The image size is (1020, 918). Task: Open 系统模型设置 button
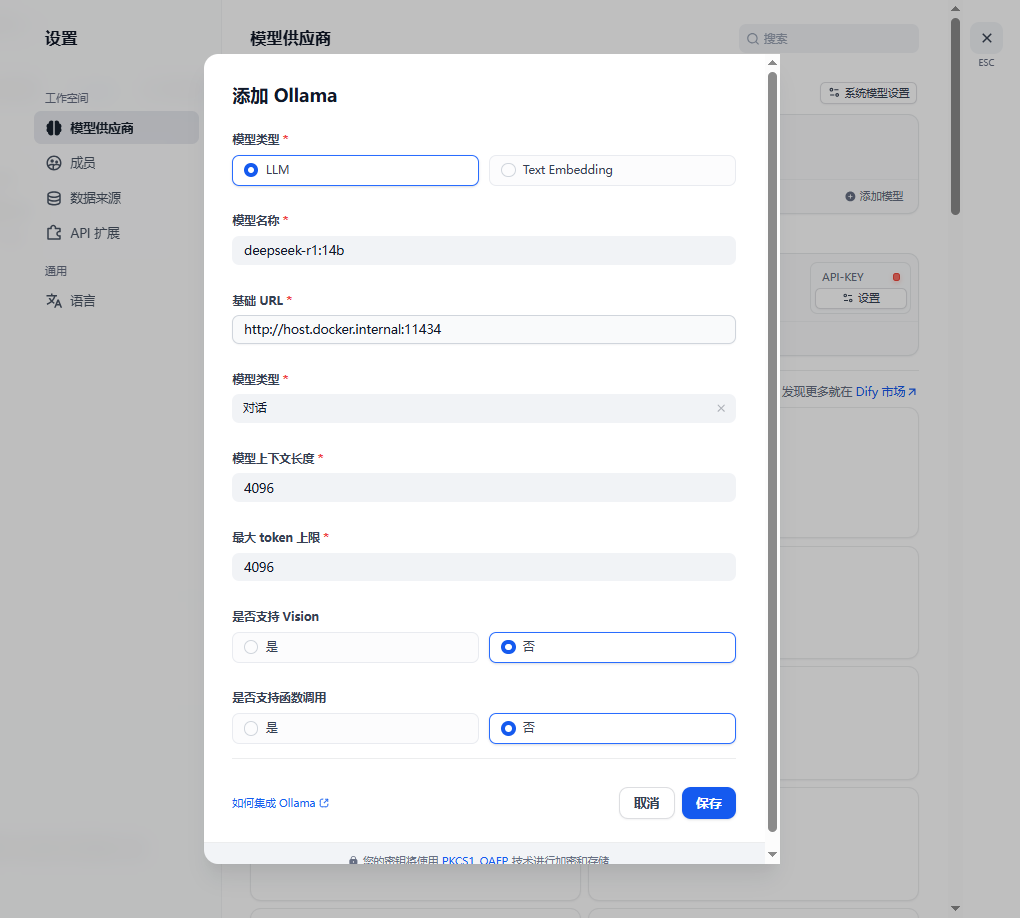[x=868, y=93]
